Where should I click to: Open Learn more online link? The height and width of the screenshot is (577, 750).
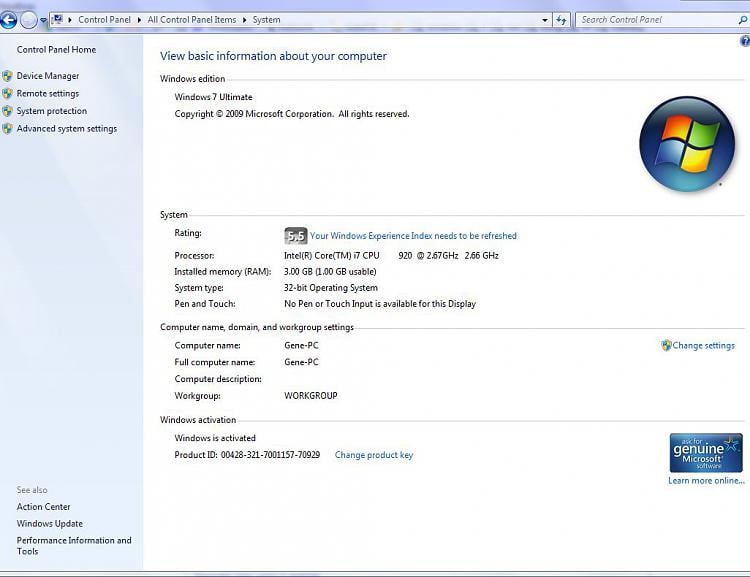click(x=706, y=480)
